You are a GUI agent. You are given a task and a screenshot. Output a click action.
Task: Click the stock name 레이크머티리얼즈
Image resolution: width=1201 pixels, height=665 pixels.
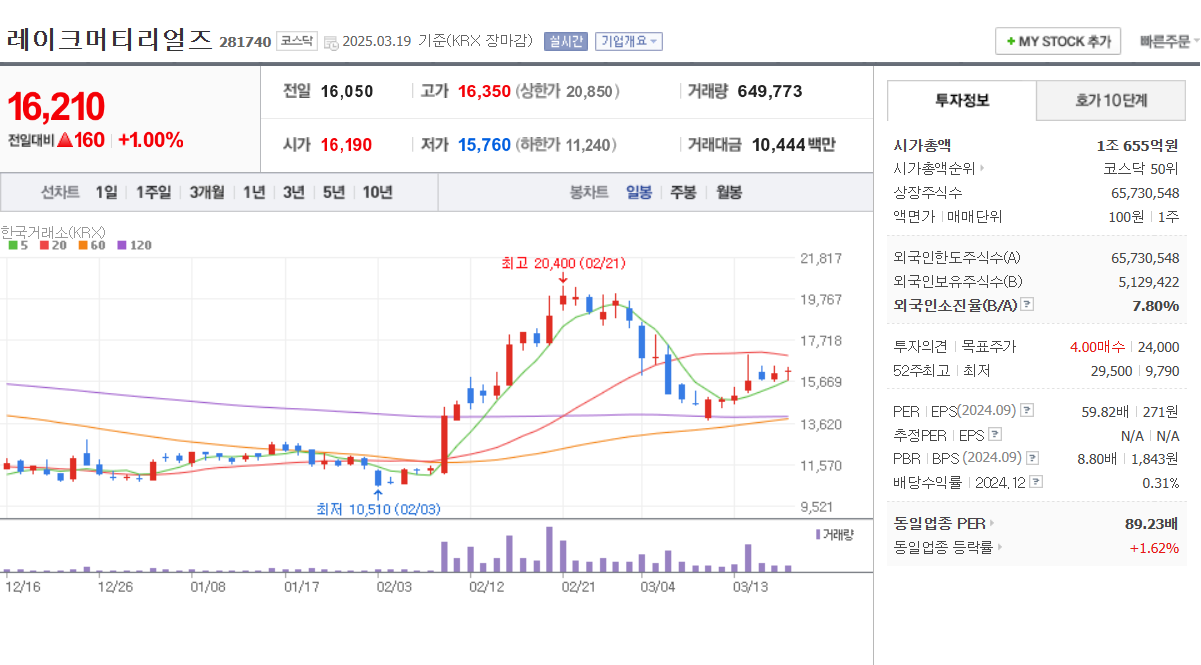(109, 40)
